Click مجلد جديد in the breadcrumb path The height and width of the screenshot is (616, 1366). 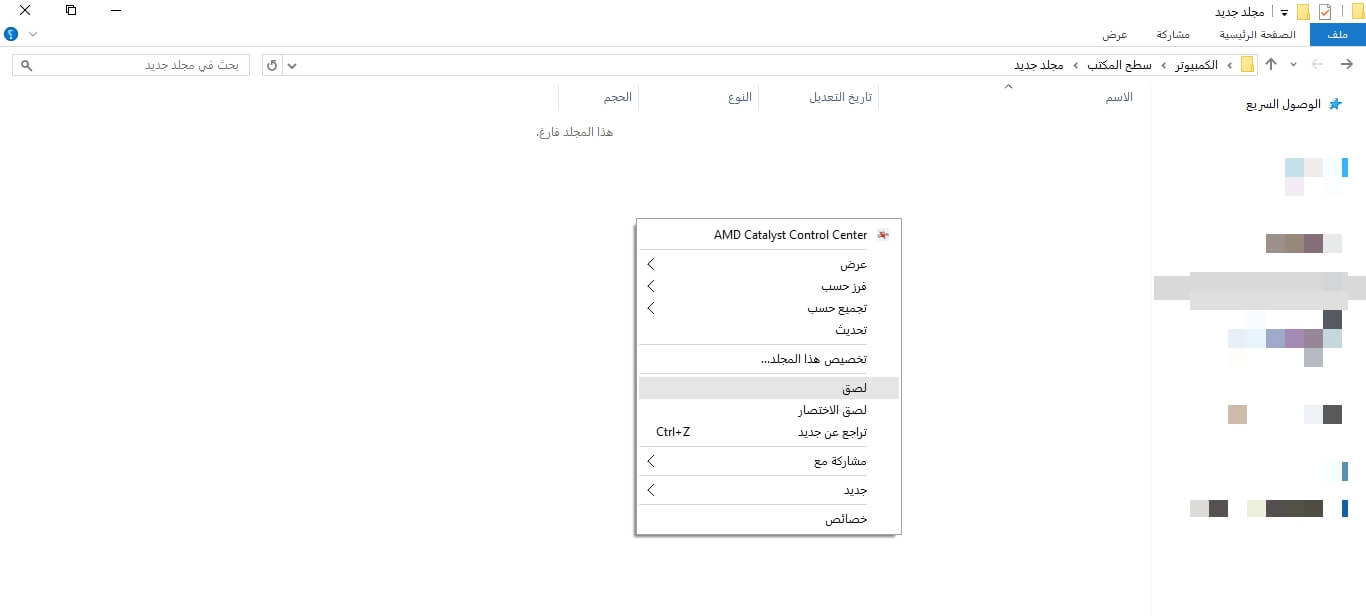[1039, 65]
